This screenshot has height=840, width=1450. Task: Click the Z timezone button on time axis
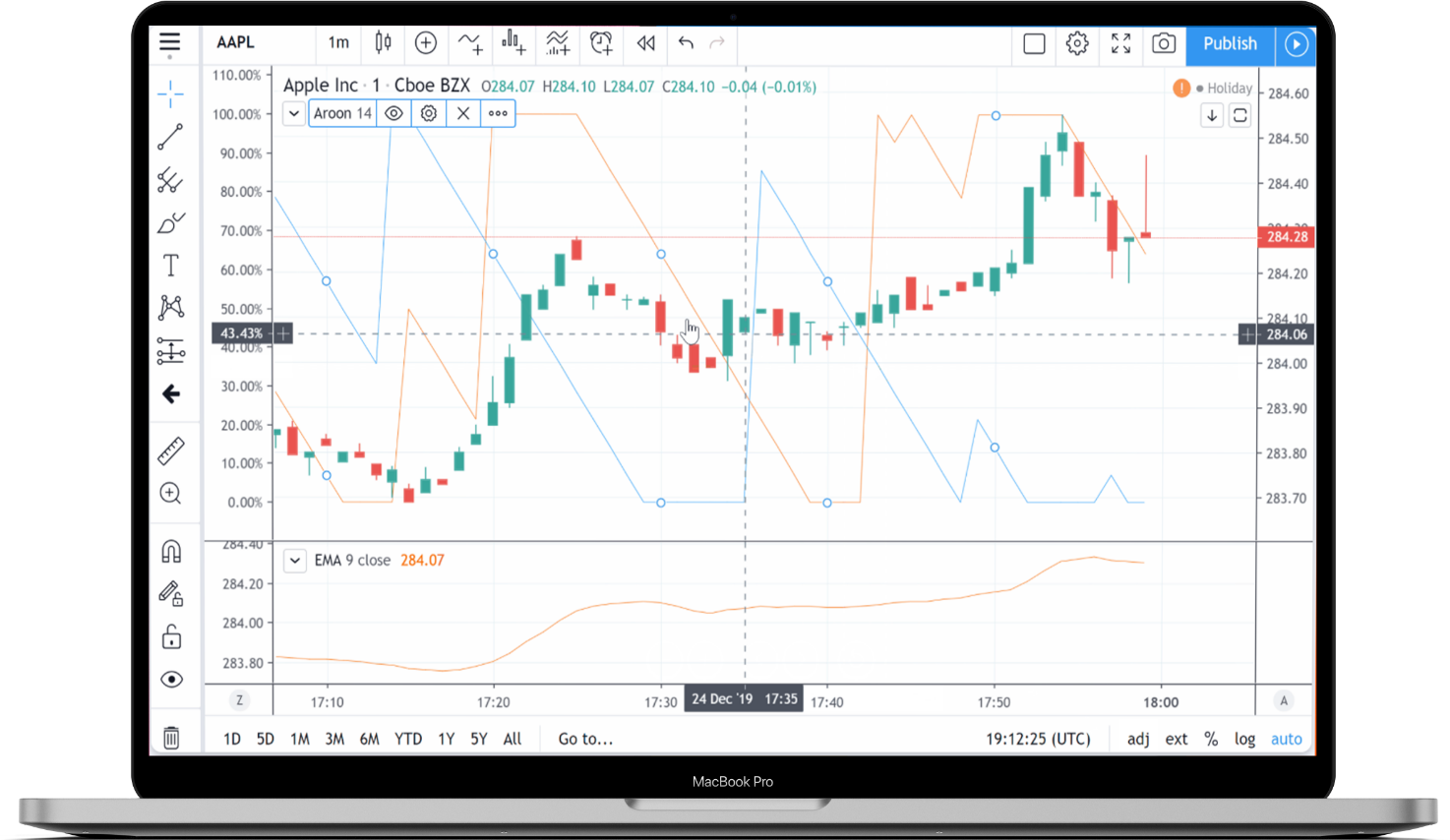coord(239,700)
